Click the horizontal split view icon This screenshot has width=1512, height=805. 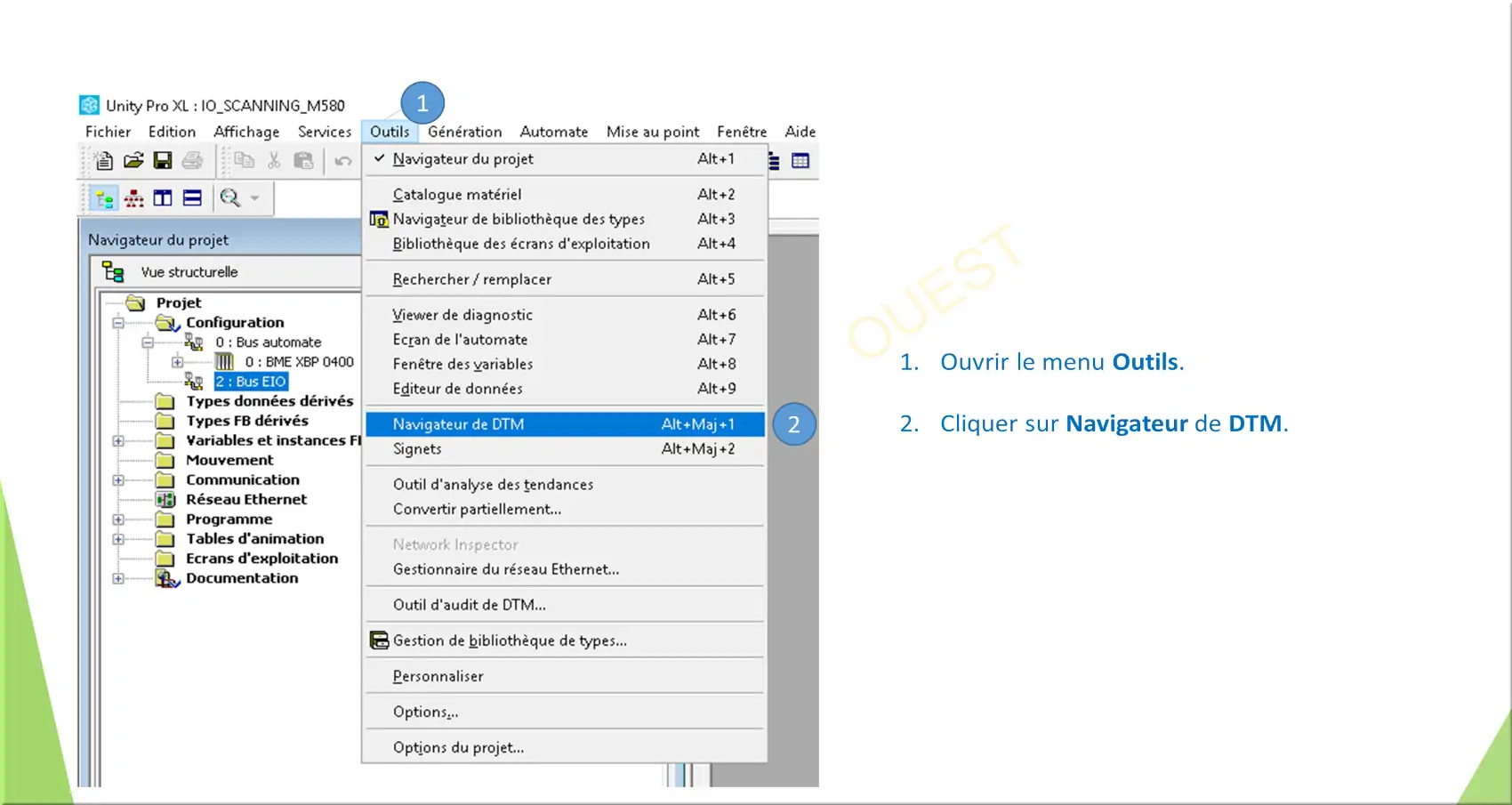pyautogui.click(x=192, y=198)
